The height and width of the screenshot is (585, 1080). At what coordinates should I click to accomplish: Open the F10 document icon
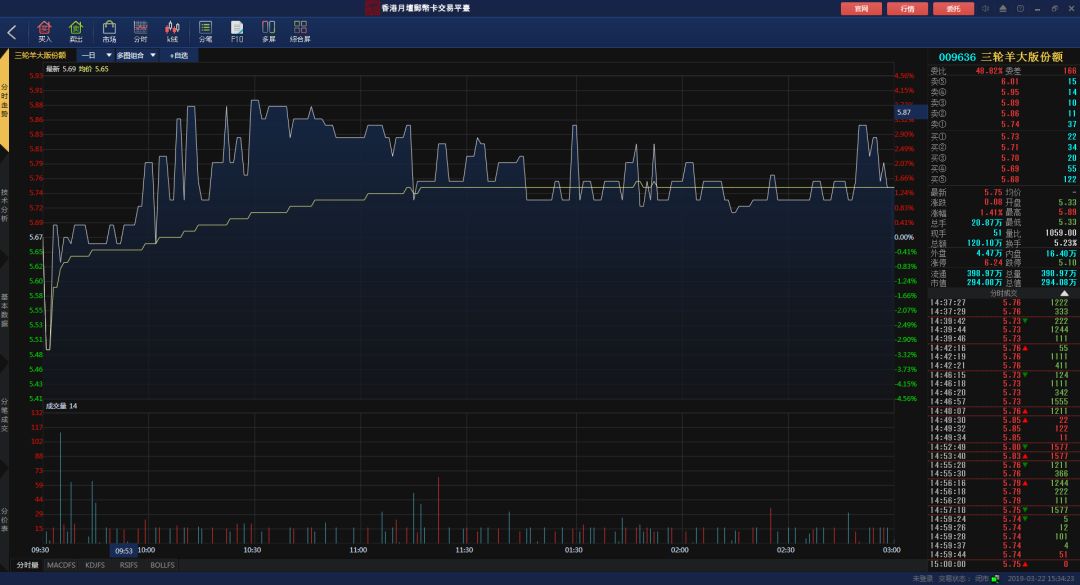(237, 31)
